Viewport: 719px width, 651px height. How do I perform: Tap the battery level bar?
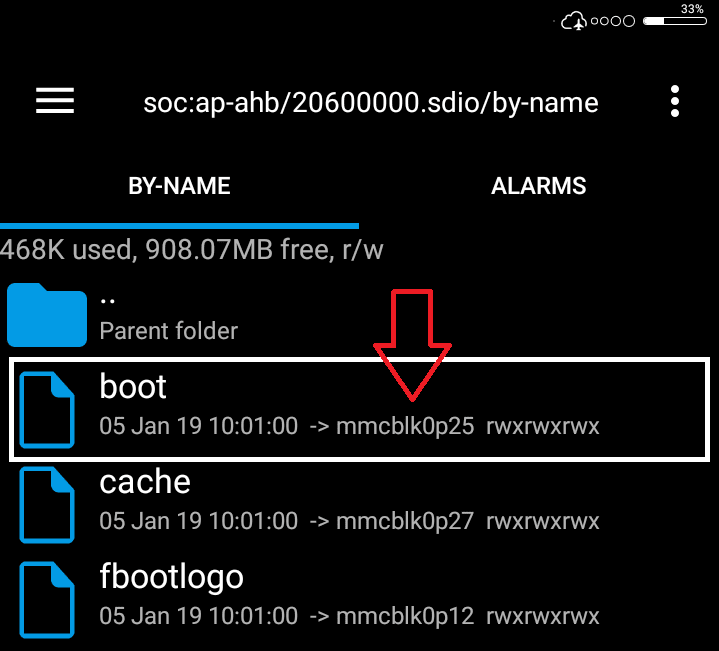[x=675, y=21]
